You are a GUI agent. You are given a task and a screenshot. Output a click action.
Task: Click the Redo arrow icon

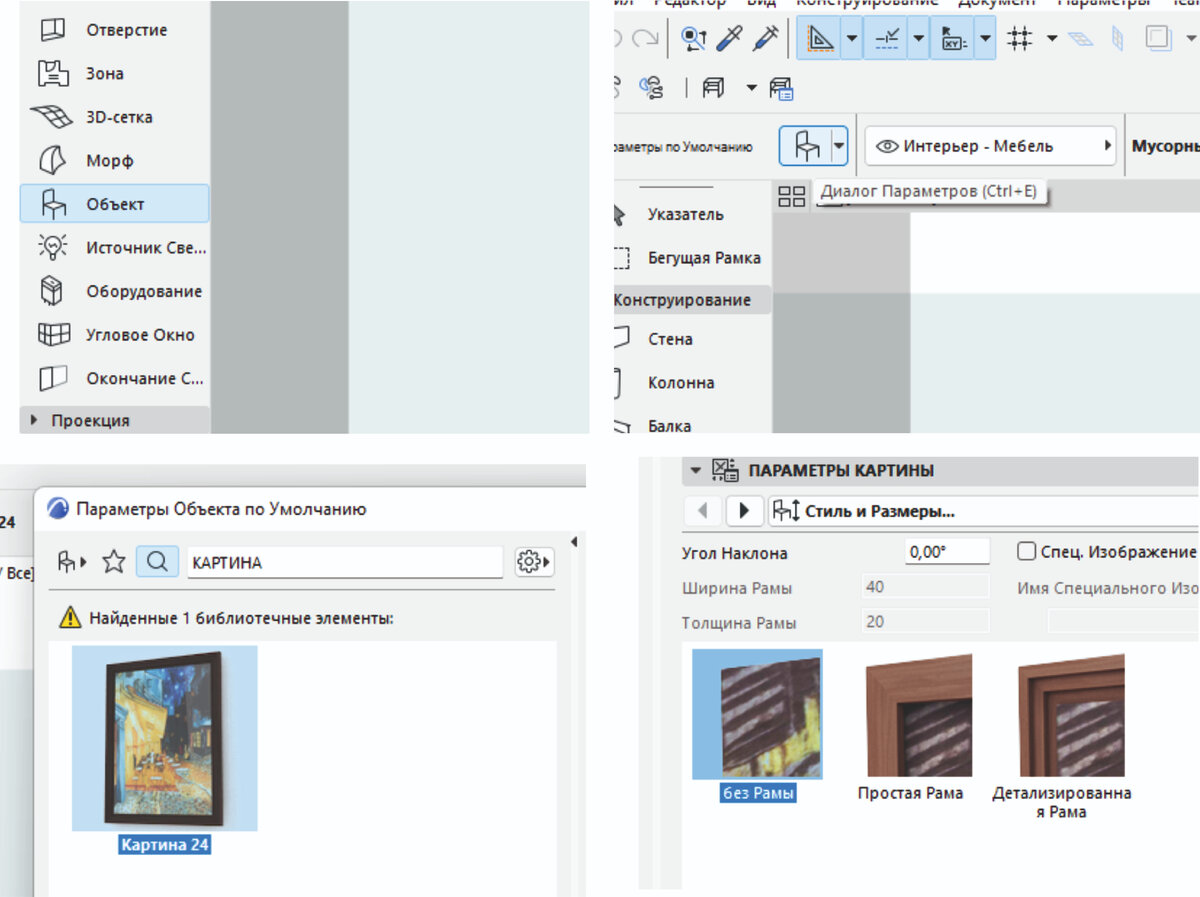pyautogui.click(x=646, y=39)
